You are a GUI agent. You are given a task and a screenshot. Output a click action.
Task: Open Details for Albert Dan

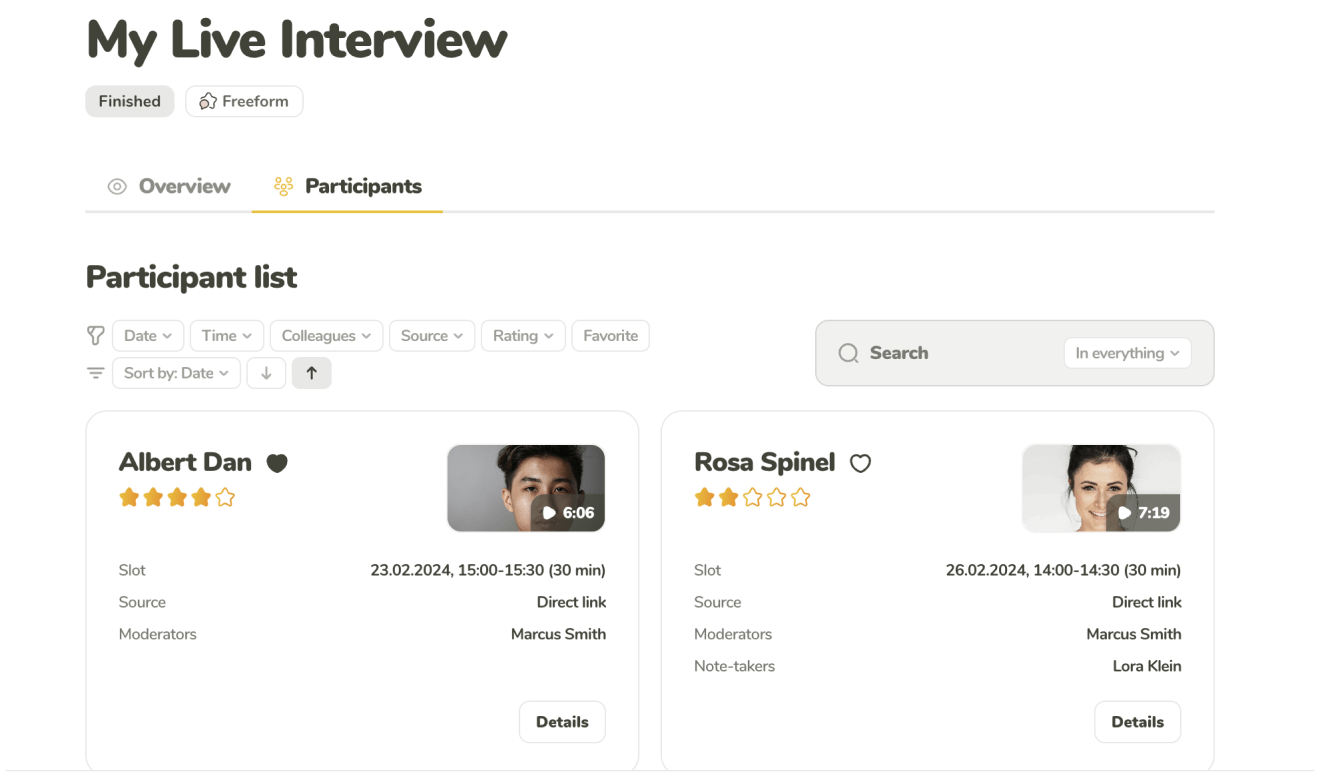point(562,721)
